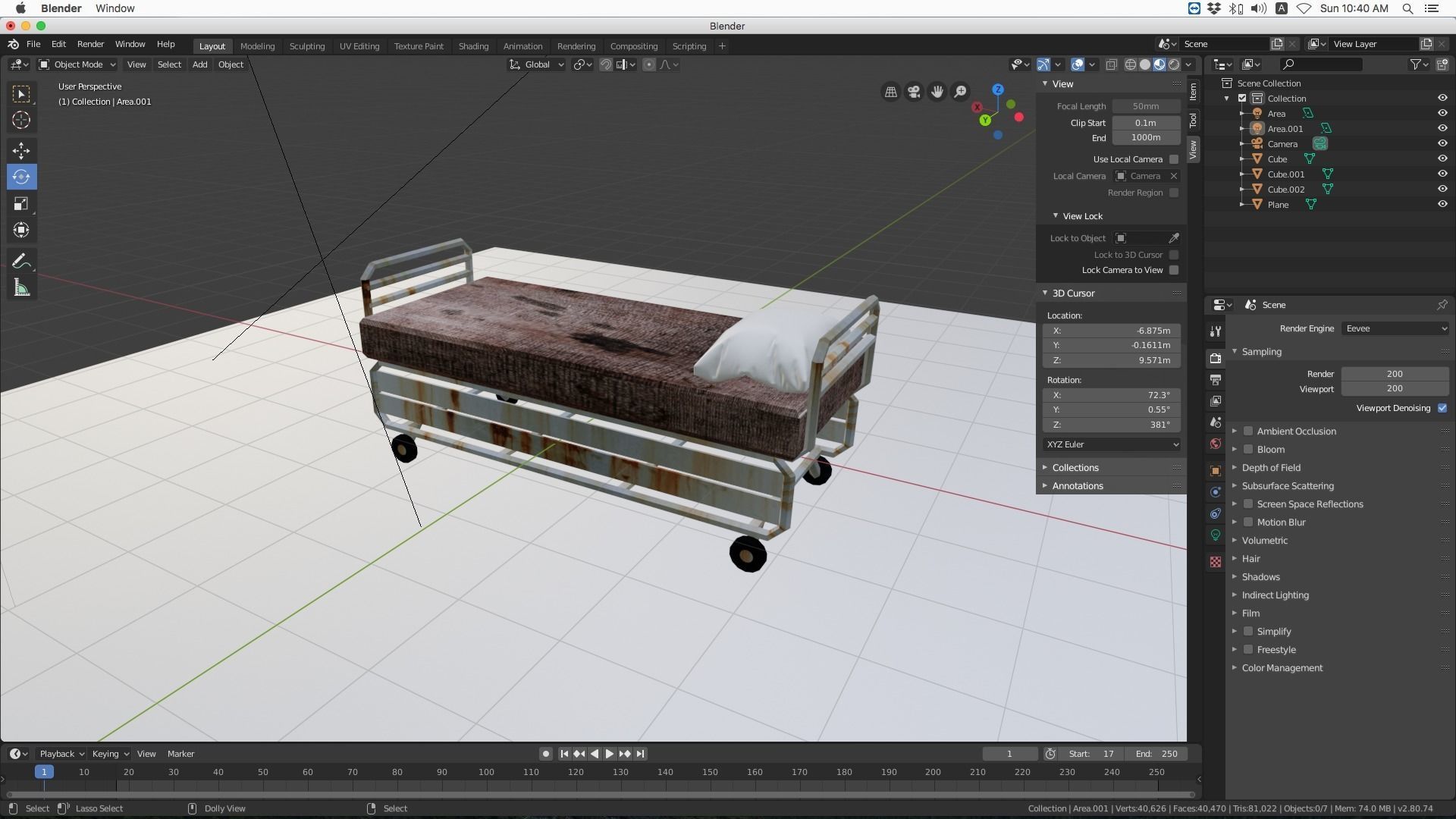Image resolution: width=1456 pixels, height=819 pixels.
Task: Disable Viewport Denoising checkbox
Action: coord(1442,408)
